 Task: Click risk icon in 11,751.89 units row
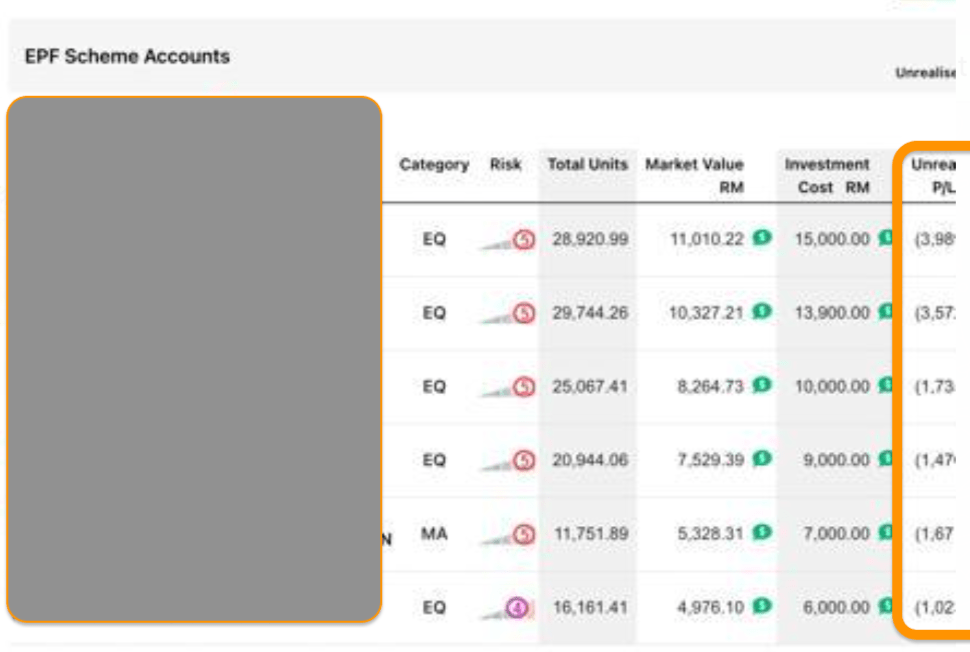[x=523, y=535]
